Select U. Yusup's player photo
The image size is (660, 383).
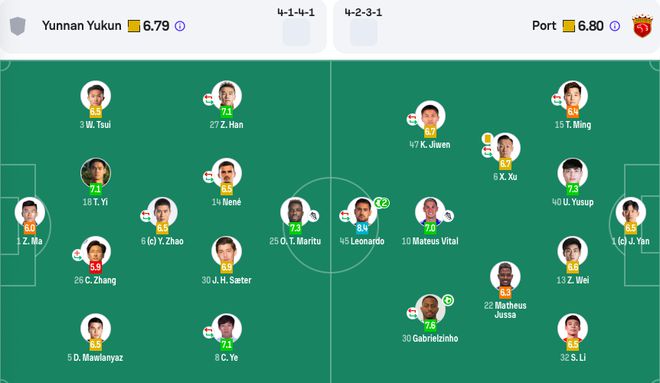pyautogui.click(x=572, y=173)
